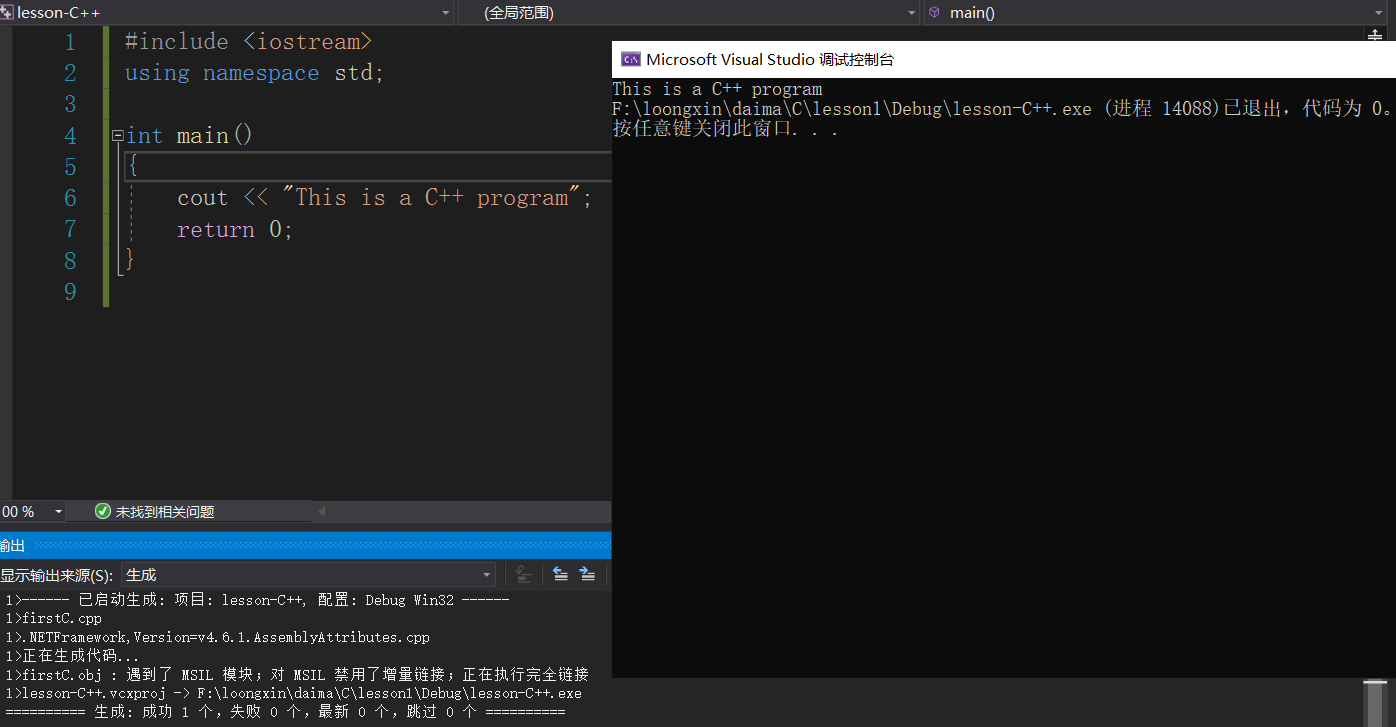This screenshot has width=1396, height=727.
Task: Click line number 3 in the gutter
Action: click(70, 104)
